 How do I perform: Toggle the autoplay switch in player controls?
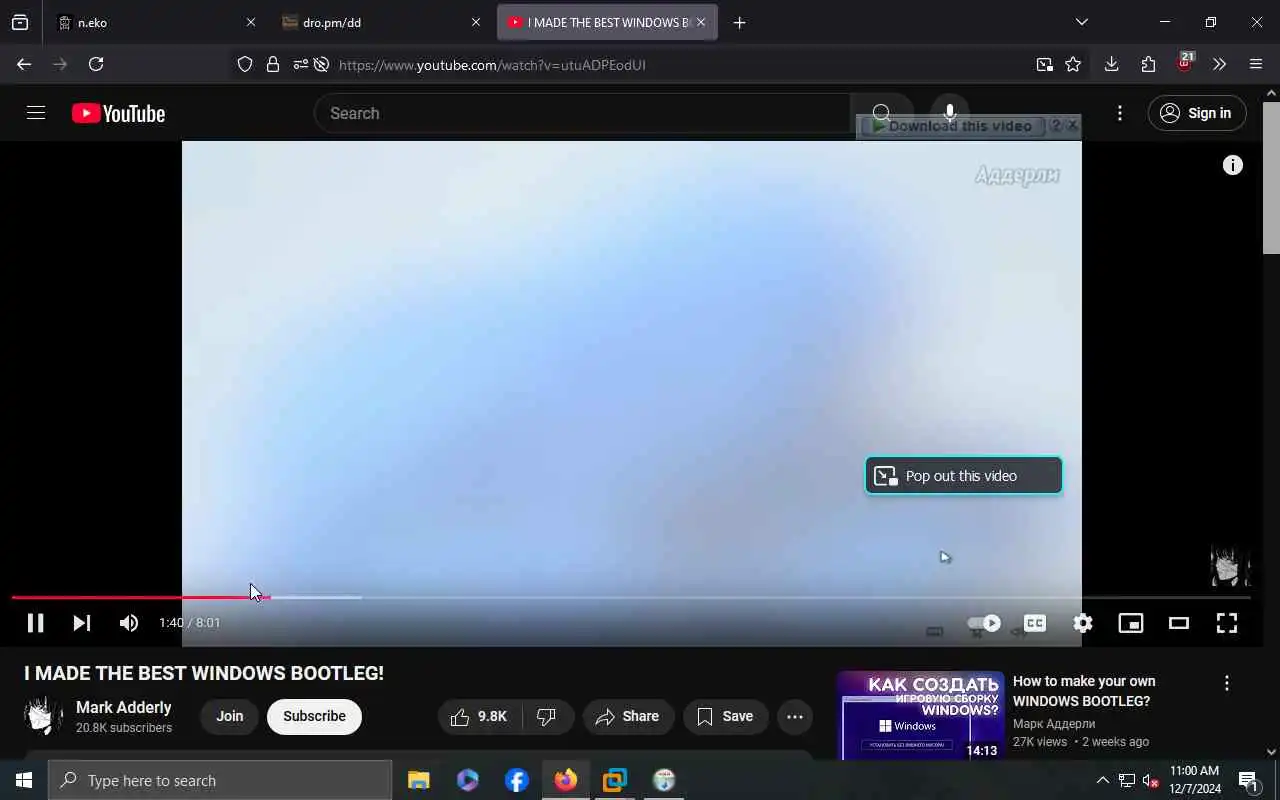[985, 623]
